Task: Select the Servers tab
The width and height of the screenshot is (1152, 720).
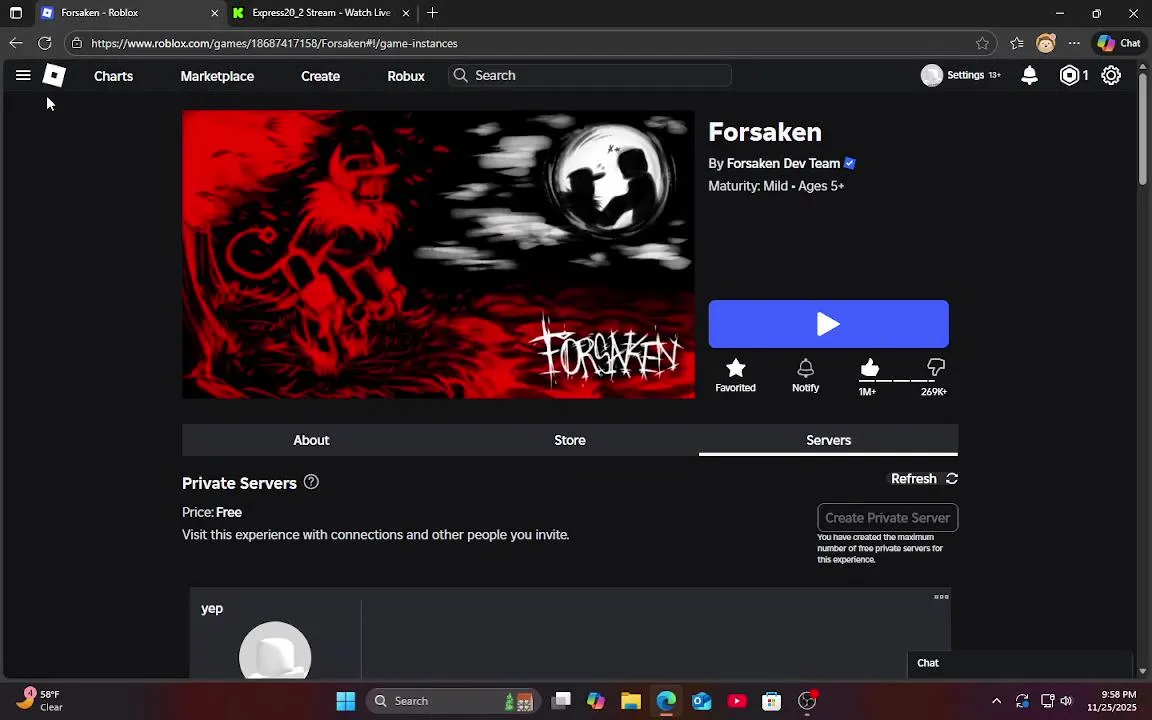Action: [828, 439]
